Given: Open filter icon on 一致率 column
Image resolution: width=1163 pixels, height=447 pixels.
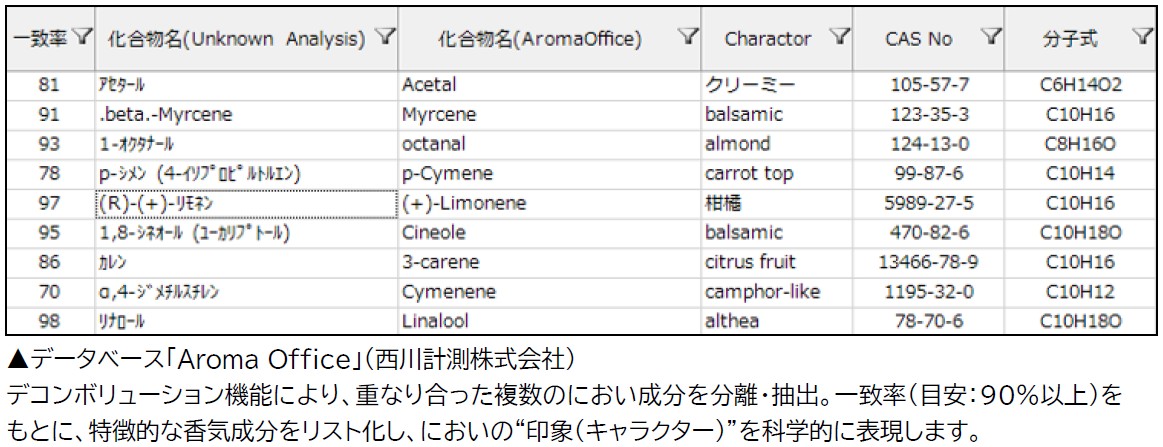Looking at the screenshot, I should point(84,36).
